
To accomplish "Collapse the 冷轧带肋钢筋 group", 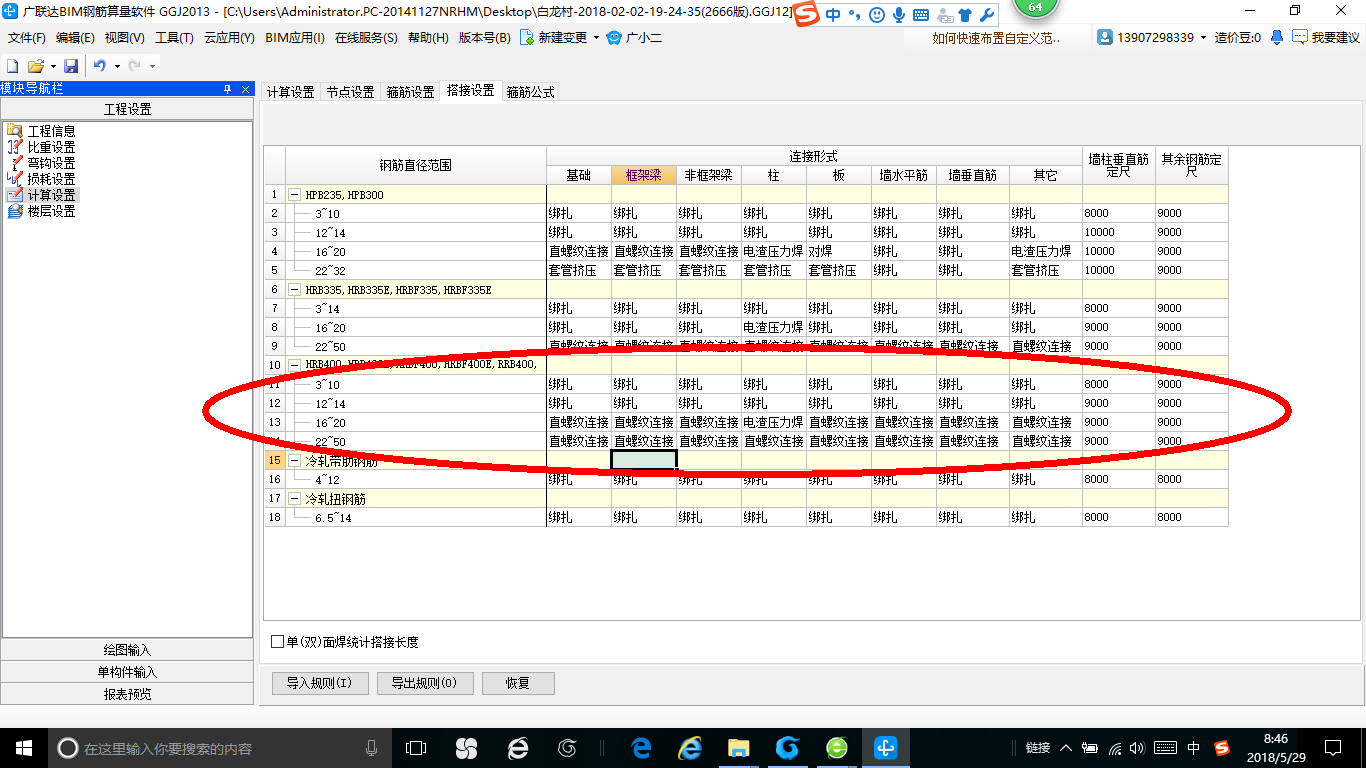I will pos(294,461).
